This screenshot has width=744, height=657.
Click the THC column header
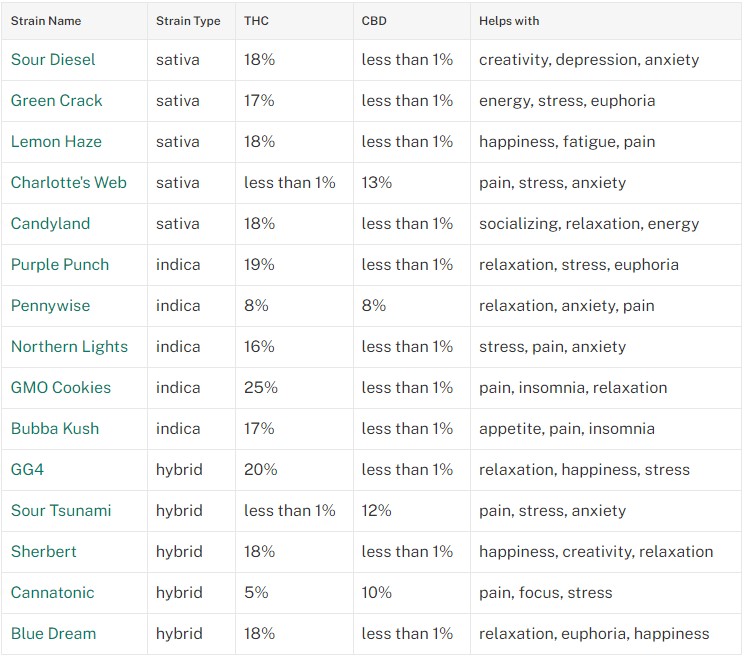256,21
